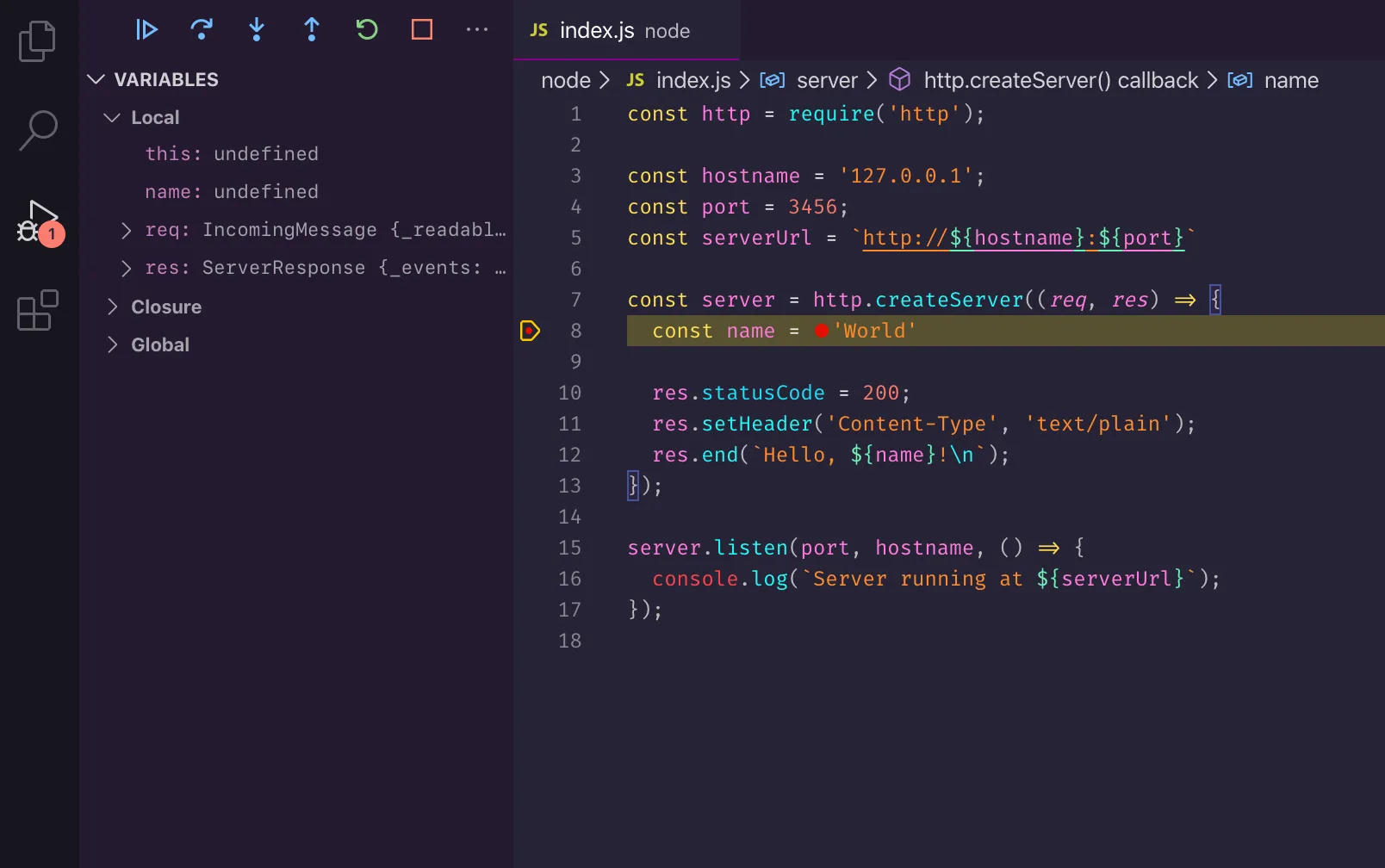1385x868 pixels.
Task: Click 'console' on line 16
Action: click(x=695, y=579)
